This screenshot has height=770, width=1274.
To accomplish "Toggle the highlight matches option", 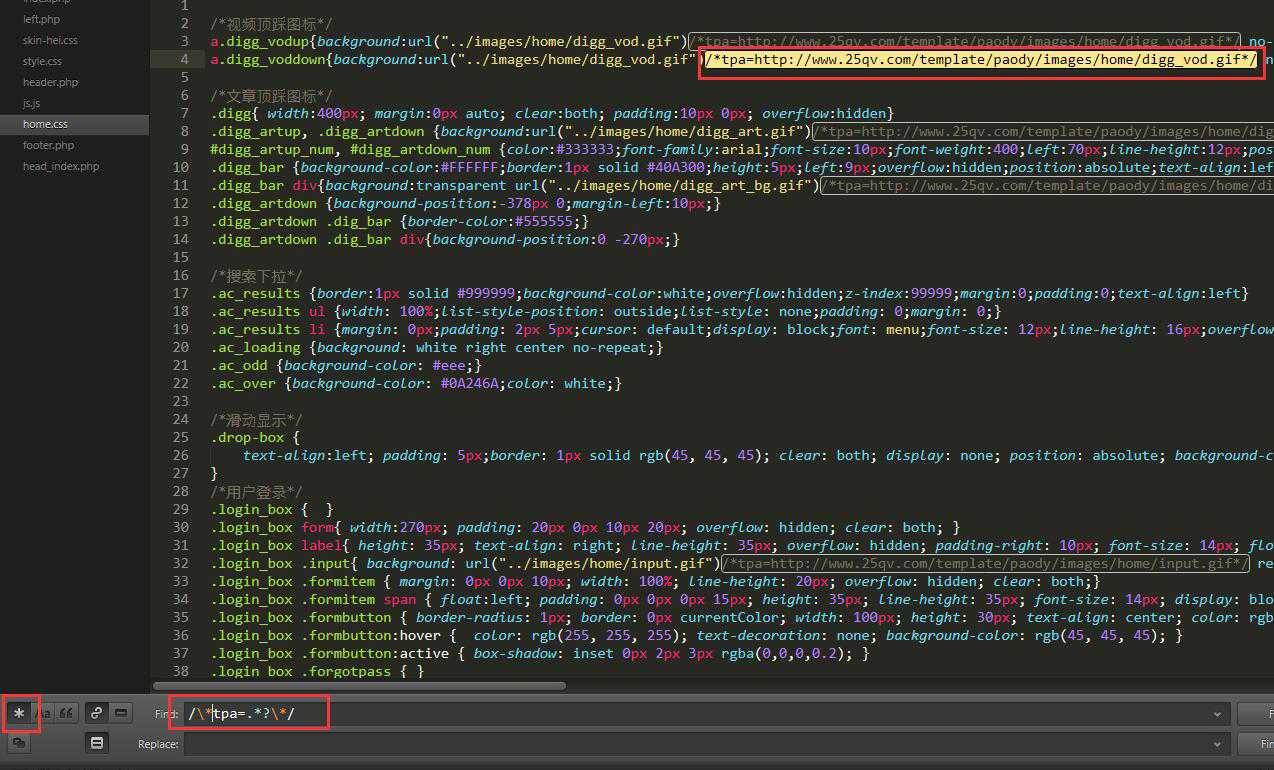I will pos(96,743).
